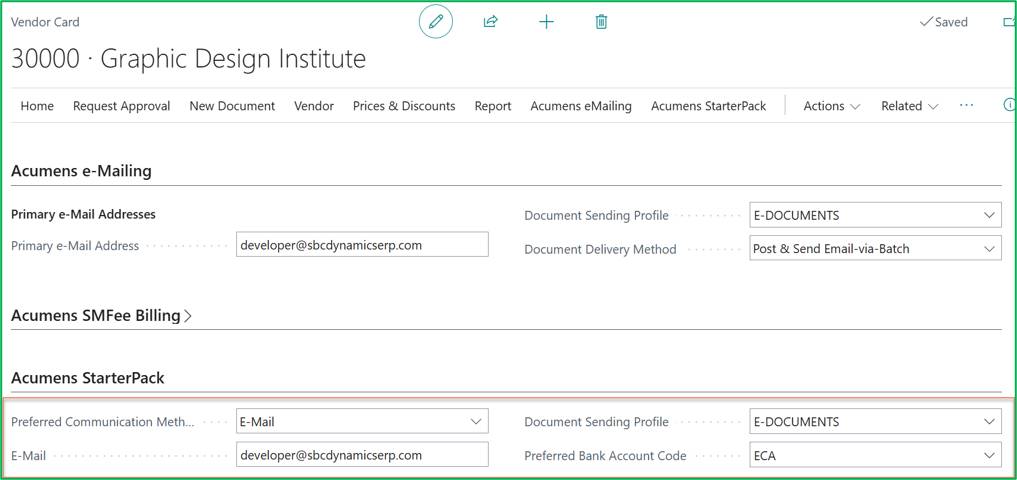This screenshot has height=480, width=1017.
Task: Expand the Related dropdown
Action: [x=909, y=106]
